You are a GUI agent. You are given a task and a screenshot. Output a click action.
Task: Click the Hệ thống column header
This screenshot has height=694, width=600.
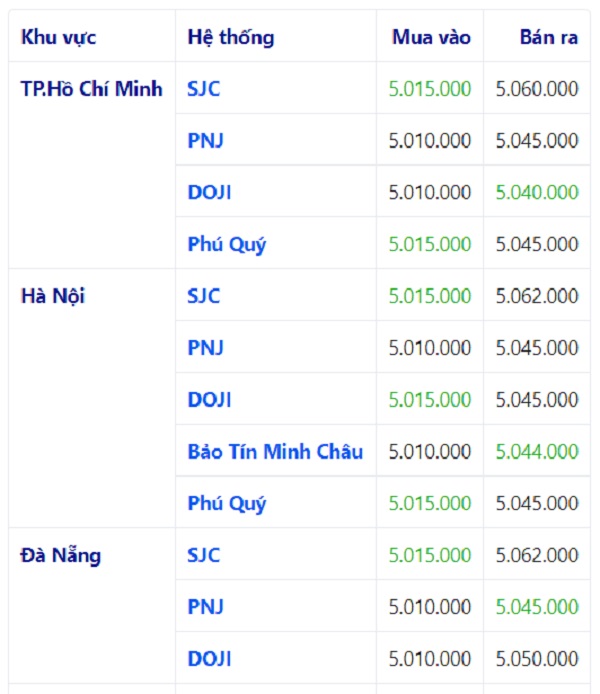click(x=231, y=38)
